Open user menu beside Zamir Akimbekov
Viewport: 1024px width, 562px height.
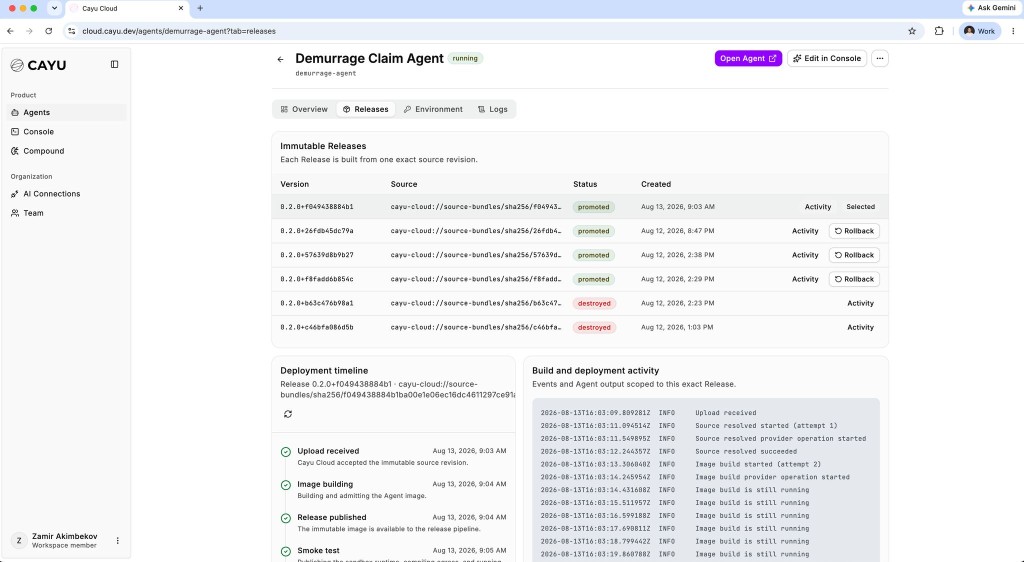[x=118, y=540]
